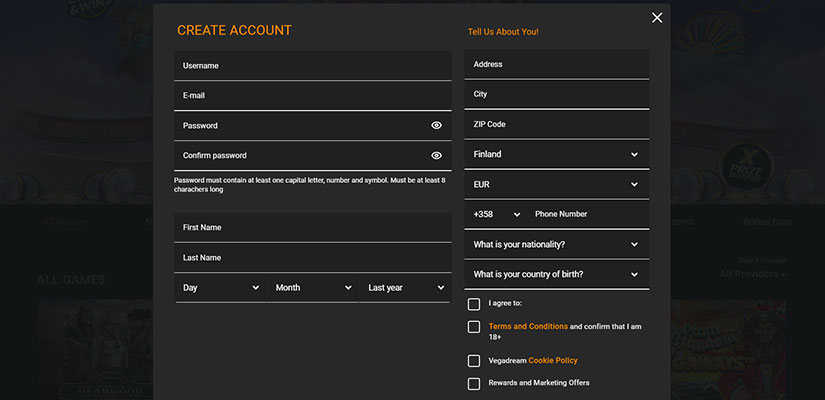Check Rewards and Marketing Offers box
Viewport: 825px width, 400px height.
pos(474,384)
